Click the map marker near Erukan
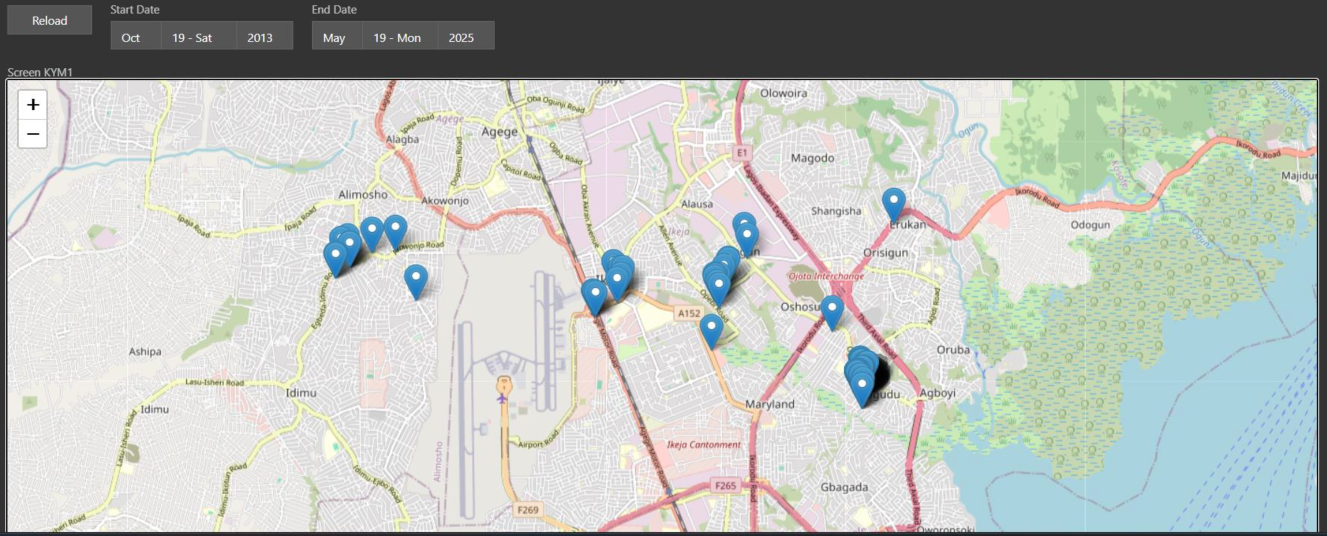1327x536 pixels. tap(893, 203)
